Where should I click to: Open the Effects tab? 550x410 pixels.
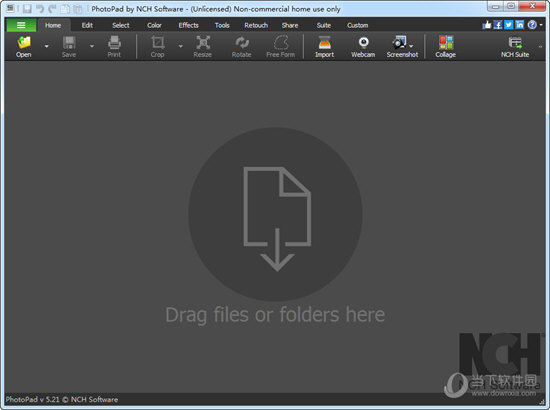pos(188,25)
